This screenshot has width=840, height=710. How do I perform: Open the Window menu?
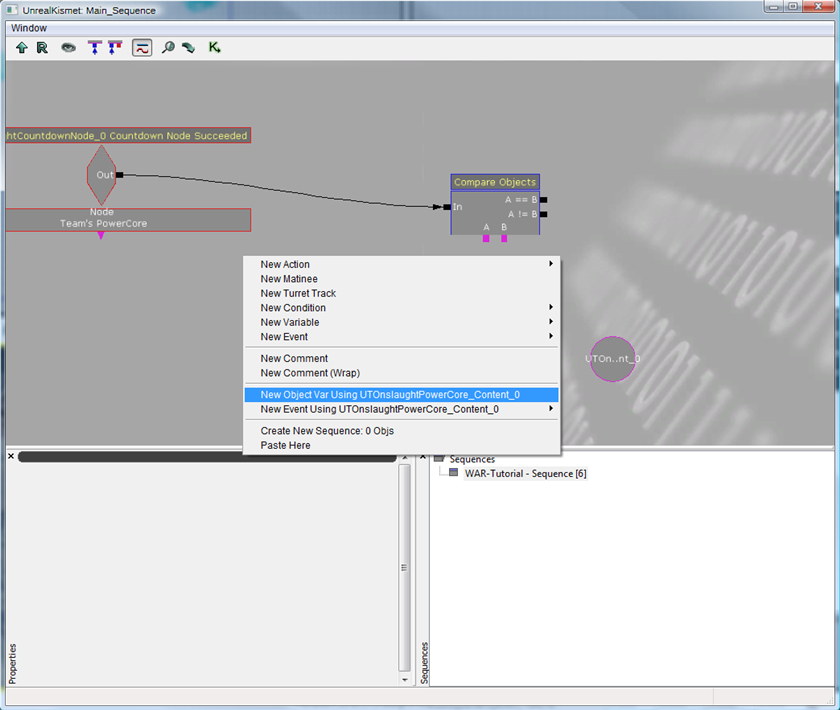(29, 28)
